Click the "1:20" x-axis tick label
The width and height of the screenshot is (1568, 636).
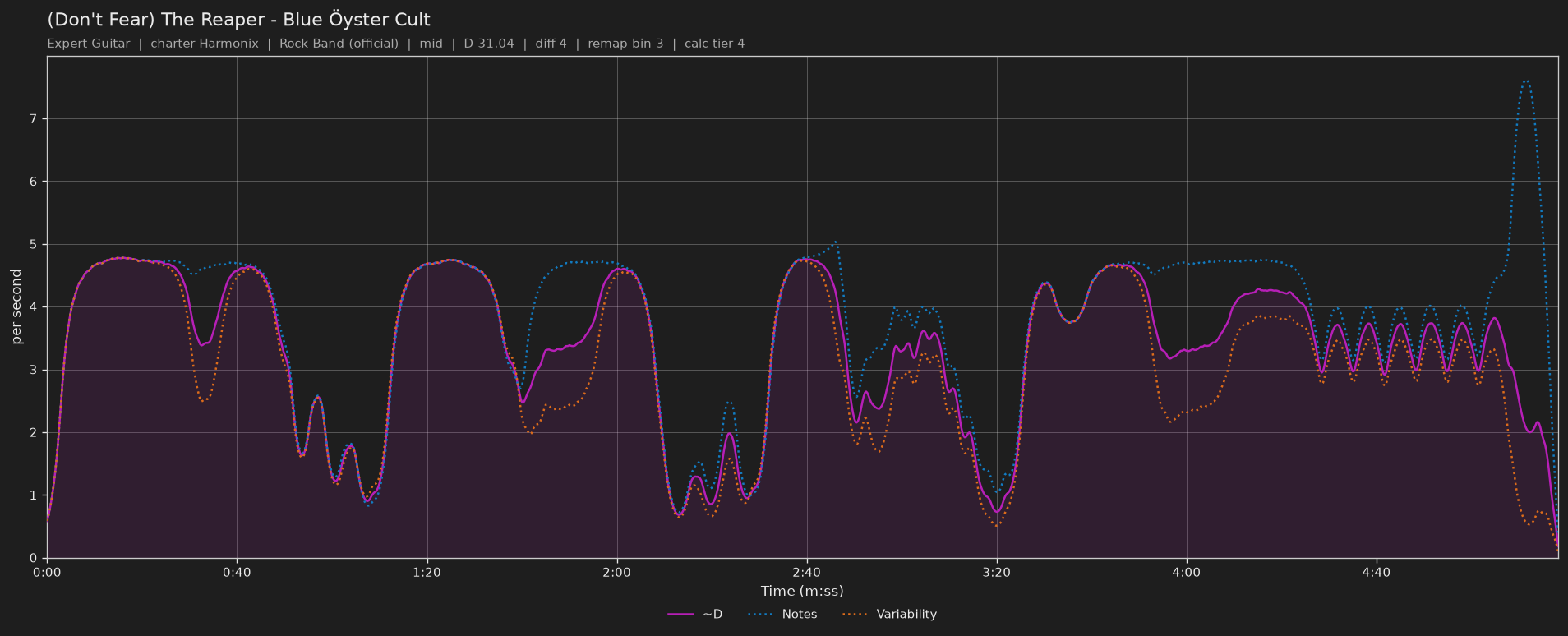(x=427, y=572)
